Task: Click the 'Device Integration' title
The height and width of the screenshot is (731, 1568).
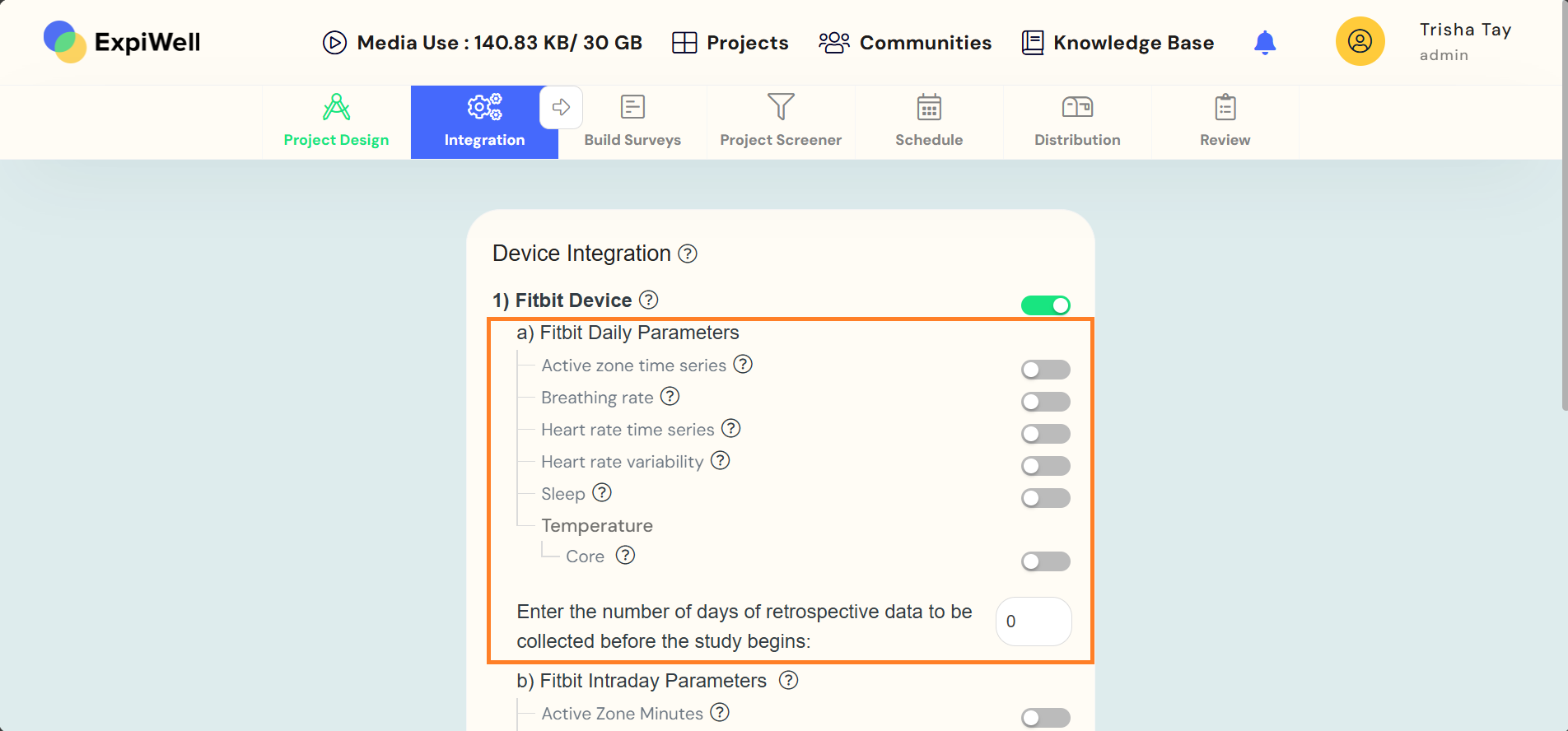Action: point(581,254)
